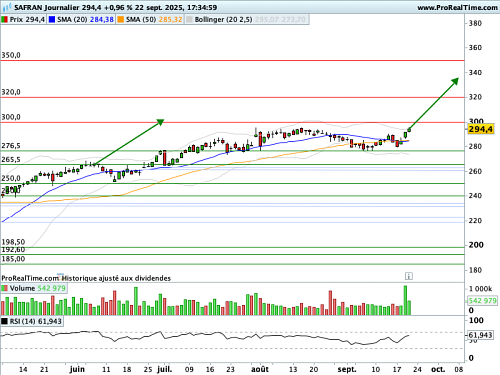The width and height of the screenshot is (500, 375).
Task: Click the Volume legend color swatch
Action: click(5, 288)
